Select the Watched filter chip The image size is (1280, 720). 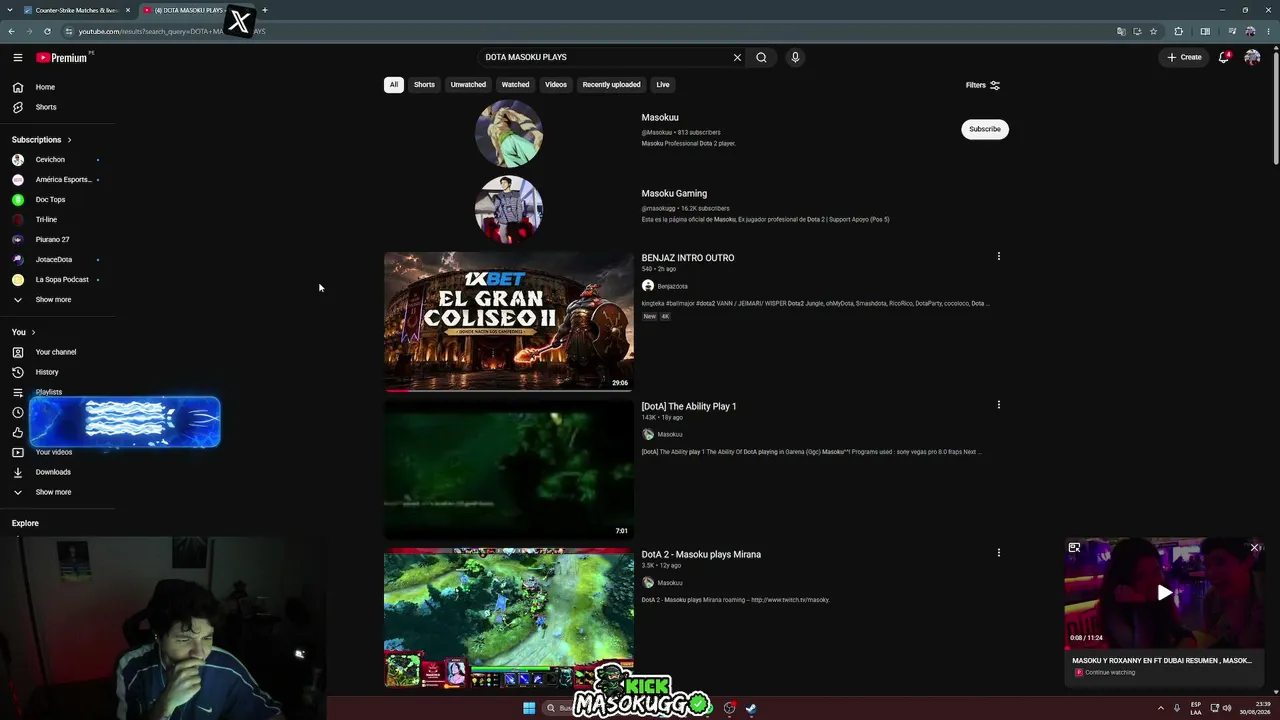coord(516,85)
